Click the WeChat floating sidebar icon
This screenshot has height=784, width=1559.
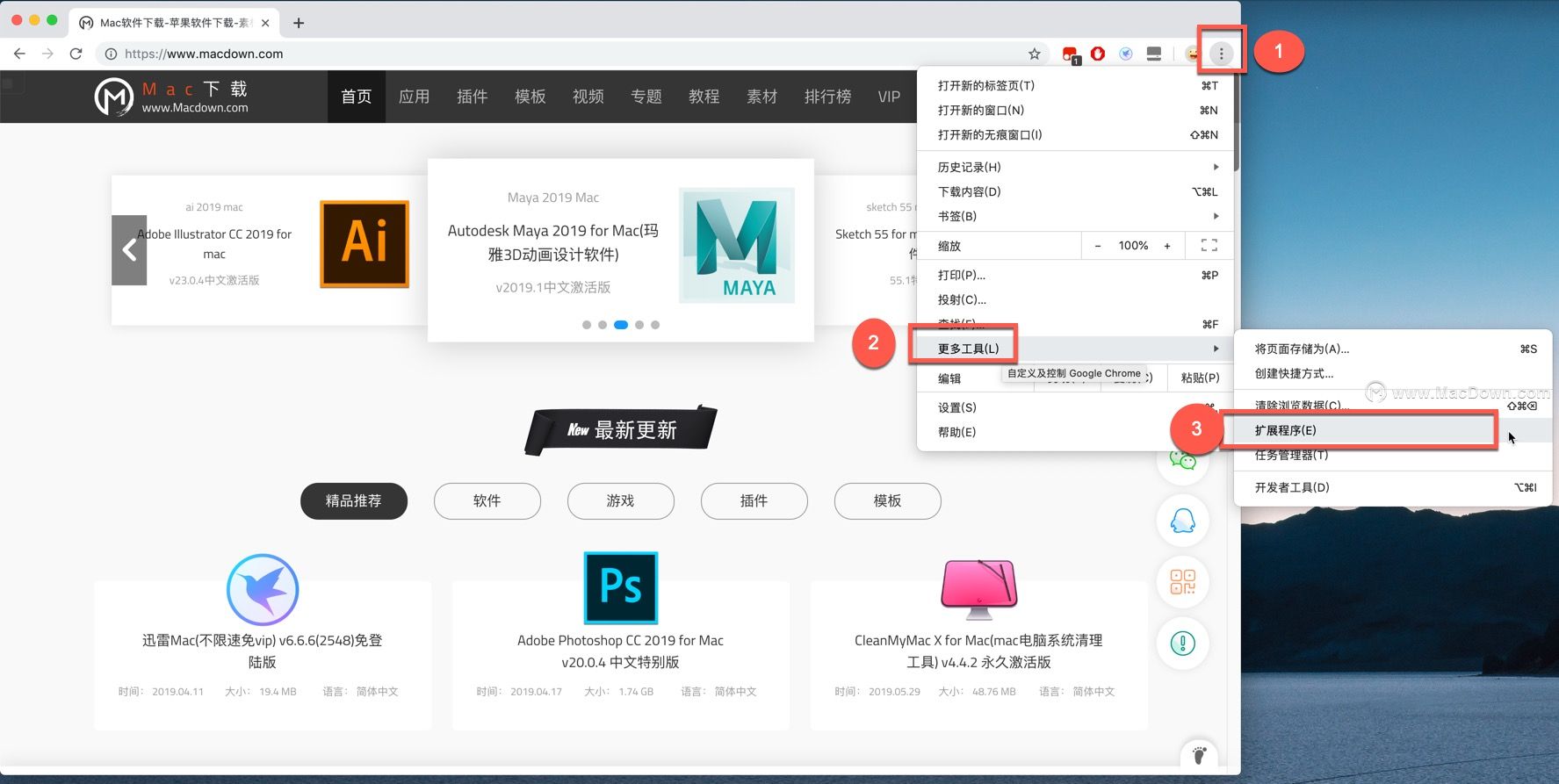[x=1183, y=460]
